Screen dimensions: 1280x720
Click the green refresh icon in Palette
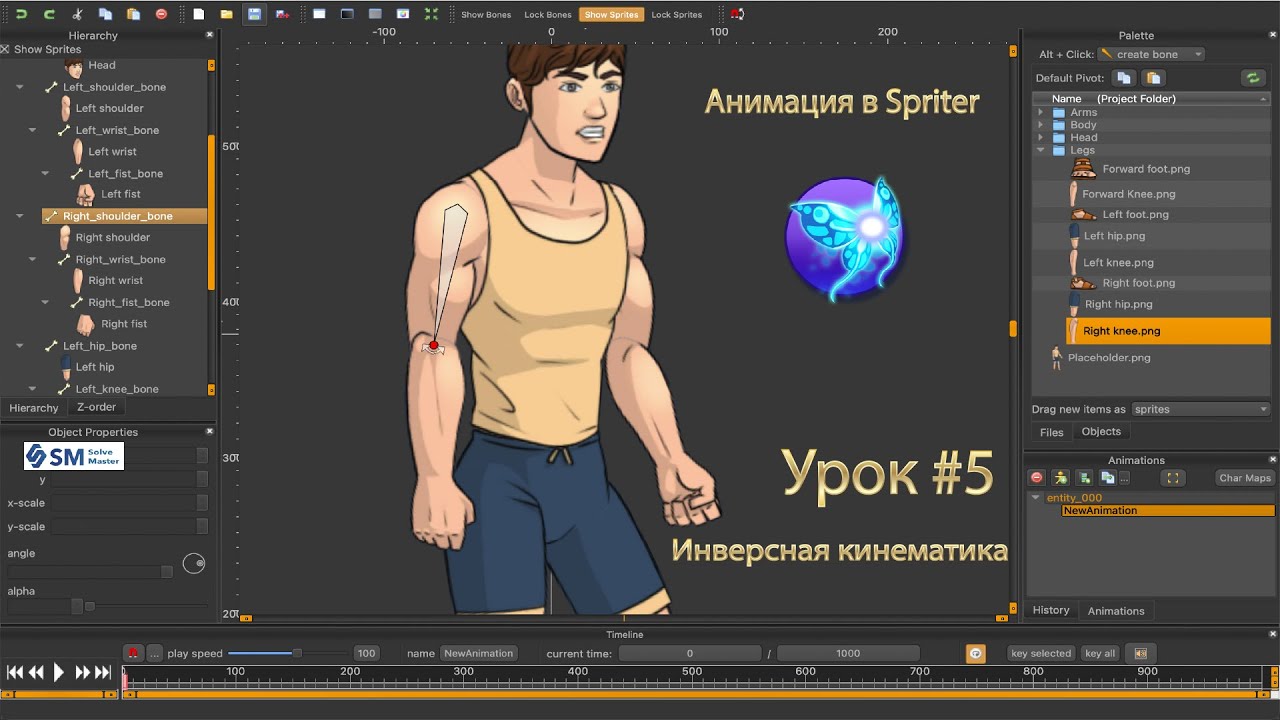point(1252,78)
